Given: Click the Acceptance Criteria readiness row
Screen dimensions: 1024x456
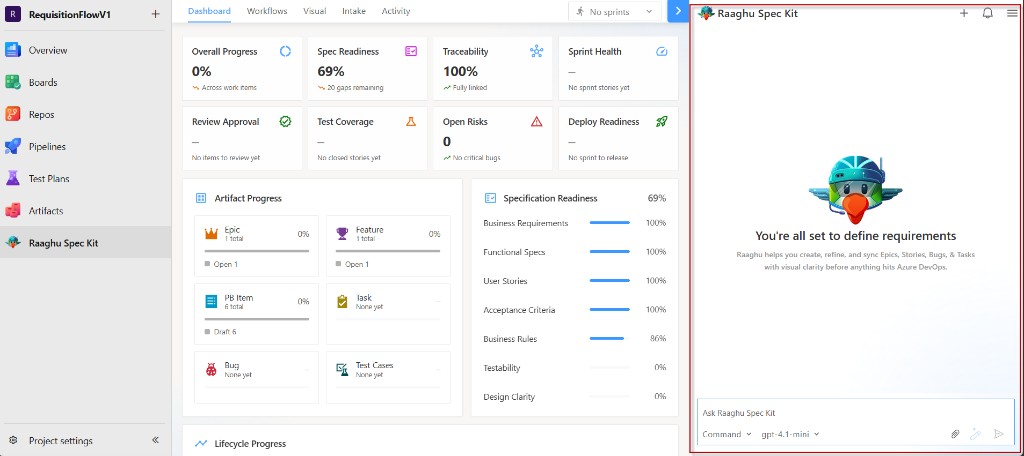Looking at the screenshot, I should point(575,310).
